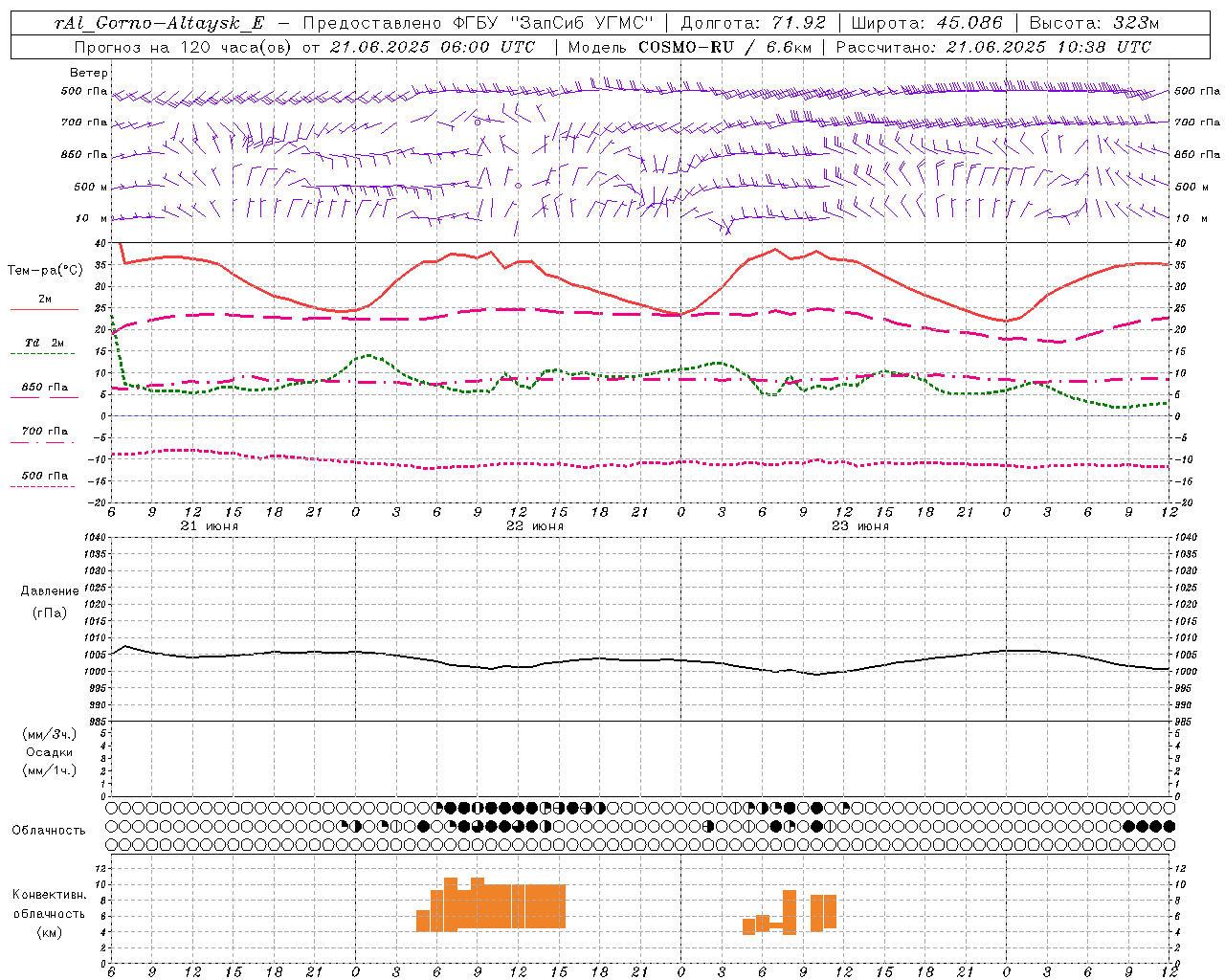Click the 'Ветер' wind section label
Image resolution: width=1225 pixels, height=980 pixels.
[89, 73]
